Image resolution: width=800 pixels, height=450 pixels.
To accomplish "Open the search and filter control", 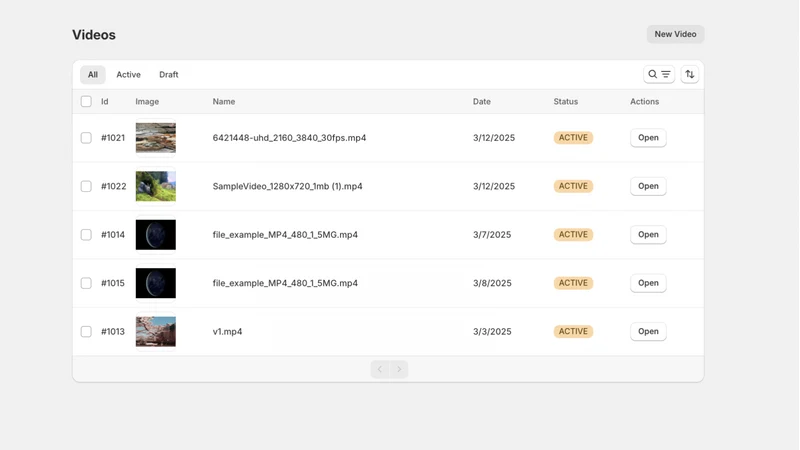I will [659, 74].
